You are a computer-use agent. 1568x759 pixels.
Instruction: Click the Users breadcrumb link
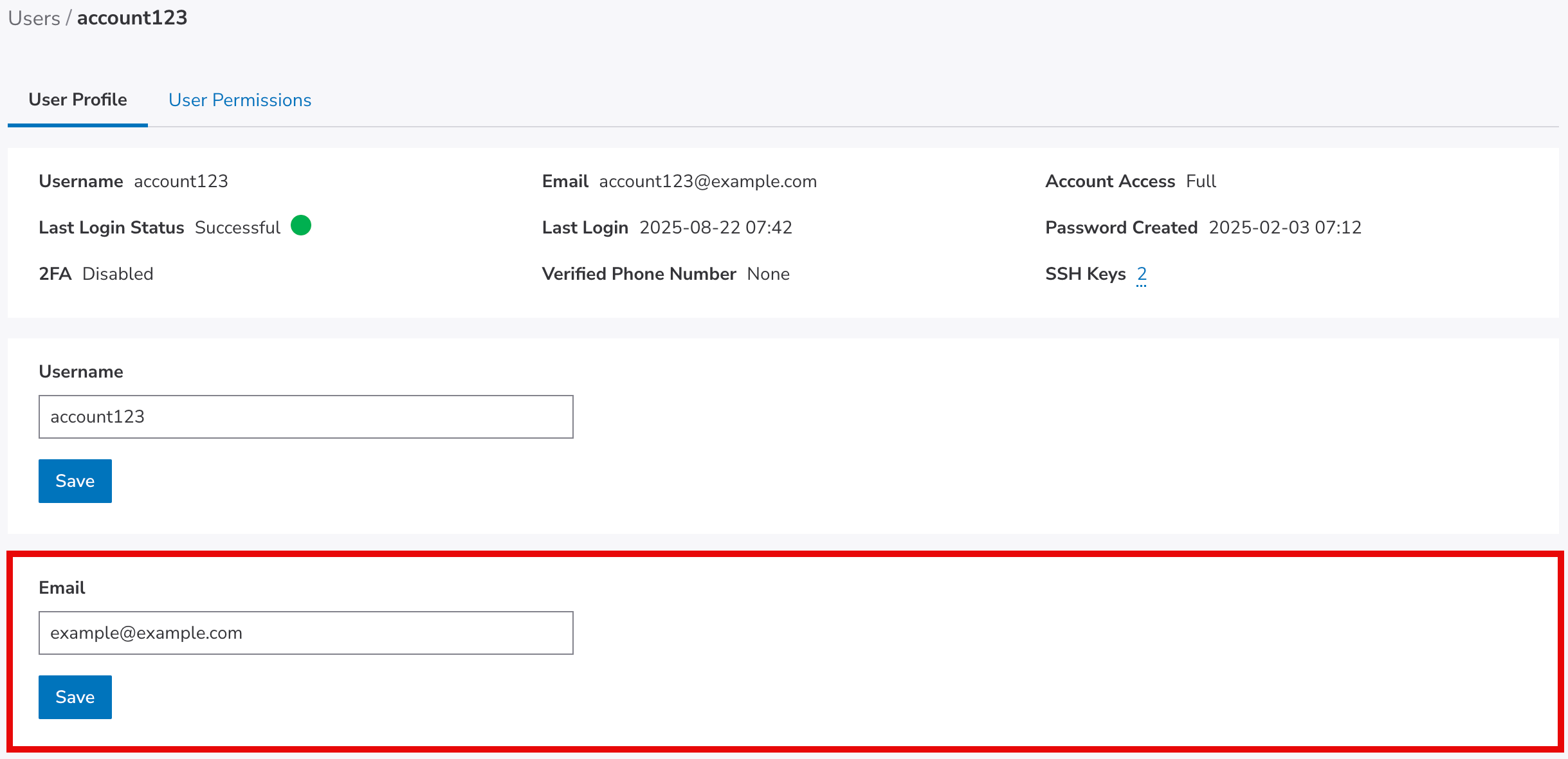click(x=33, y=18)
